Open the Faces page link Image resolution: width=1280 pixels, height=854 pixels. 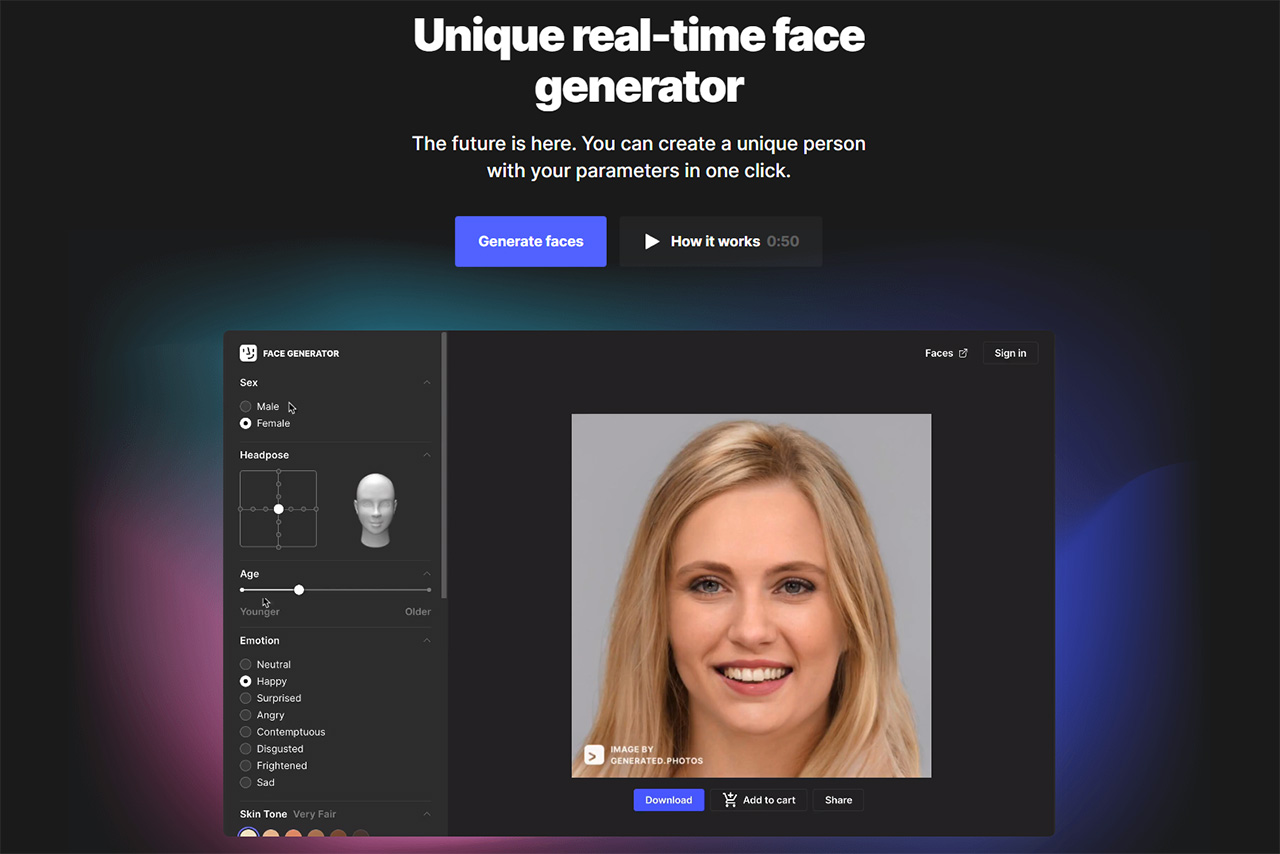(938, 352)
